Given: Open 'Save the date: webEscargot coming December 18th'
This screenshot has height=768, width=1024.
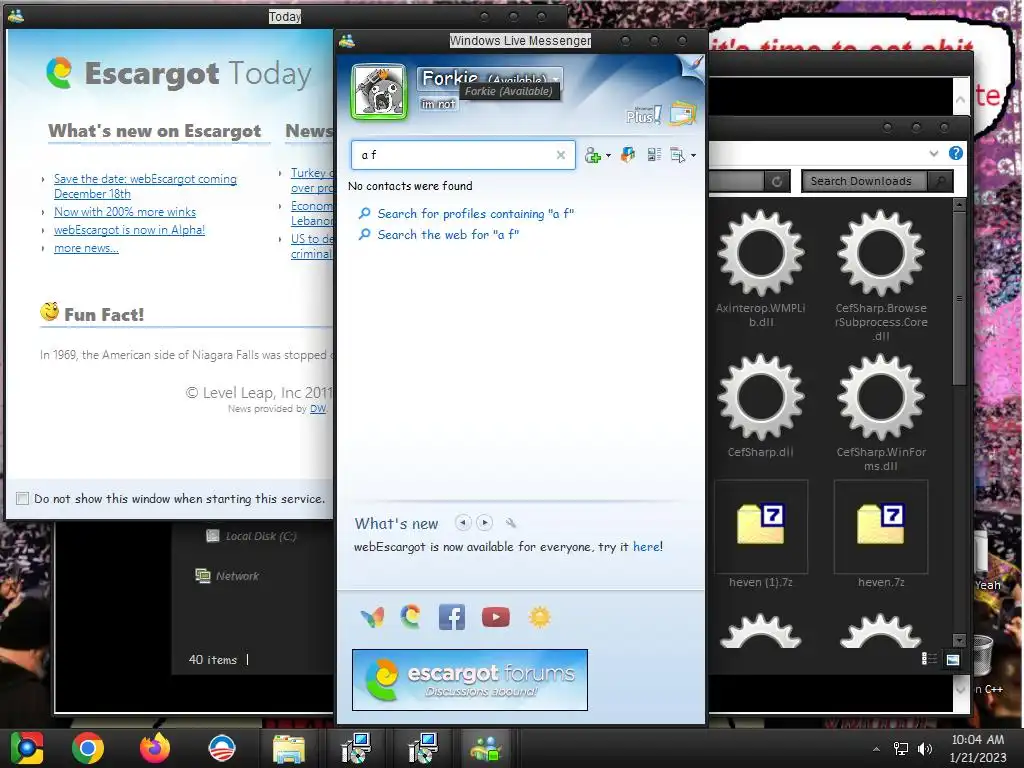Looking at the screenshot, I should point(145,186).
